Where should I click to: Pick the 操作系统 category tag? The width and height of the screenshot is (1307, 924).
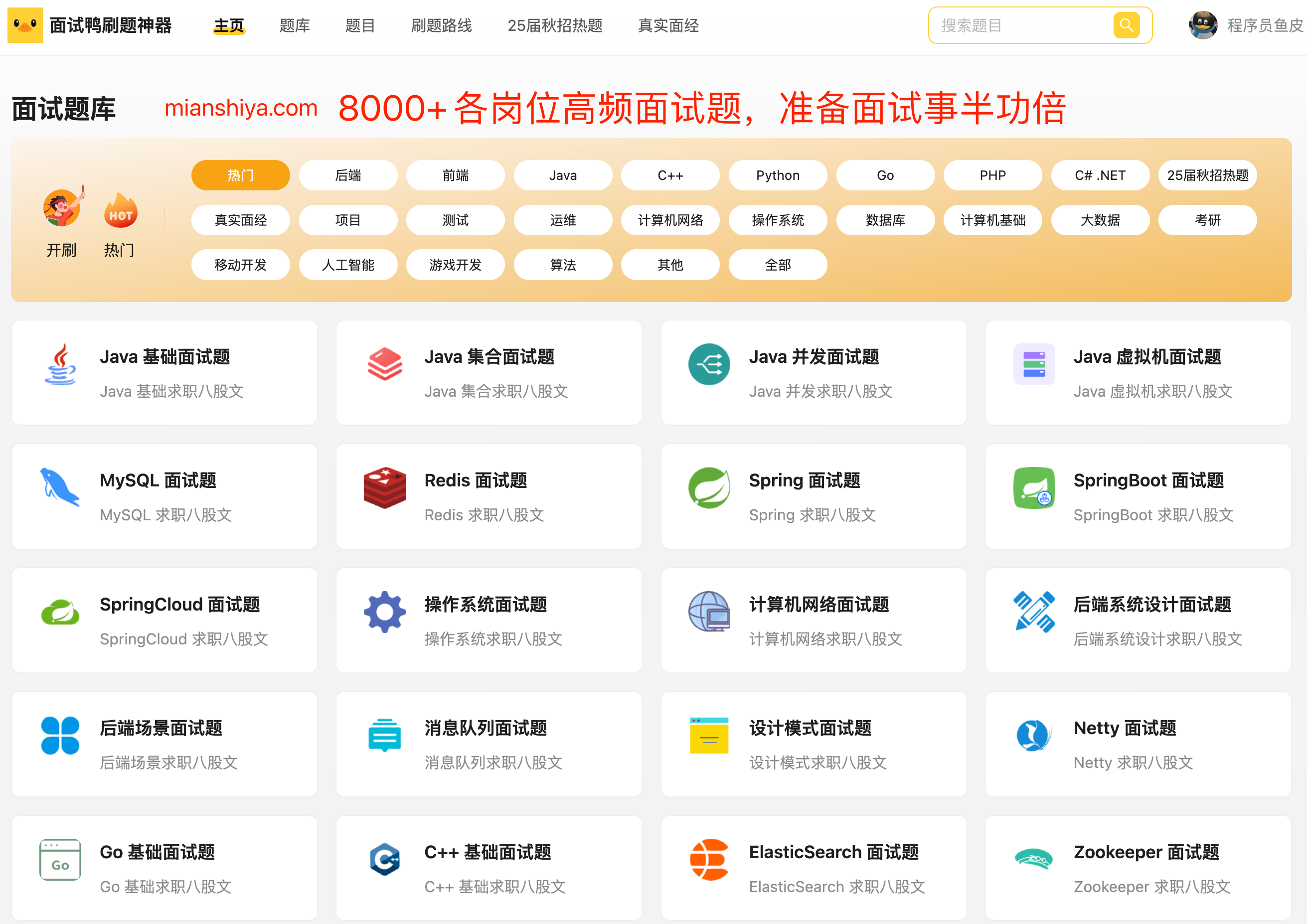[x=778, y=220]
